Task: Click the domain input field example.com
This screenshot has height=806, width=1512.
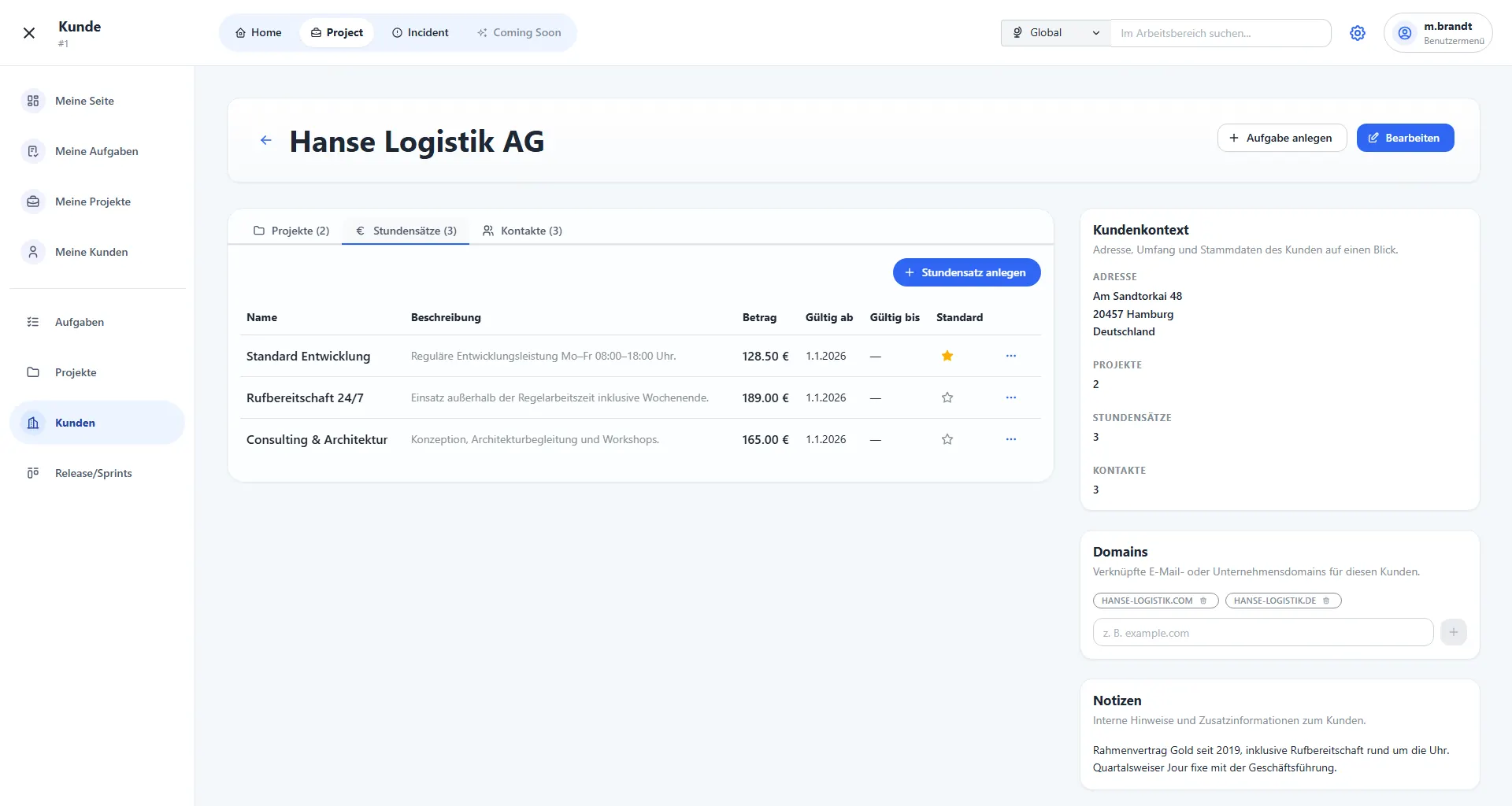Action: tap(1262, 632)
